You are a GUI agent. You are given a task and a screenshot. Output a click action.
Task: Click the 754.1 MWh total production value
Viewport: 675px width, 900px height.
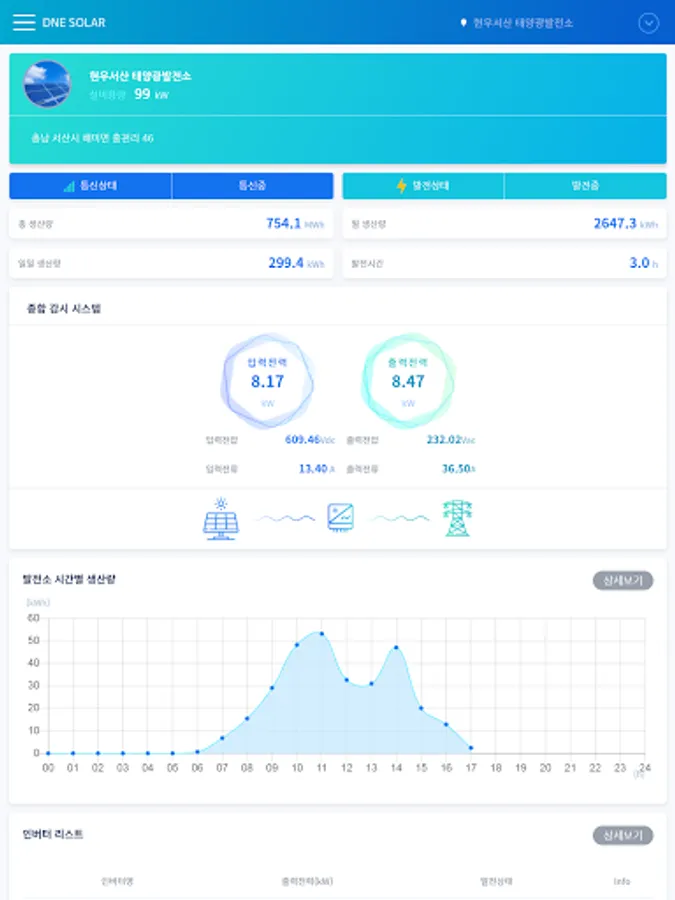(x=295, y=224)
